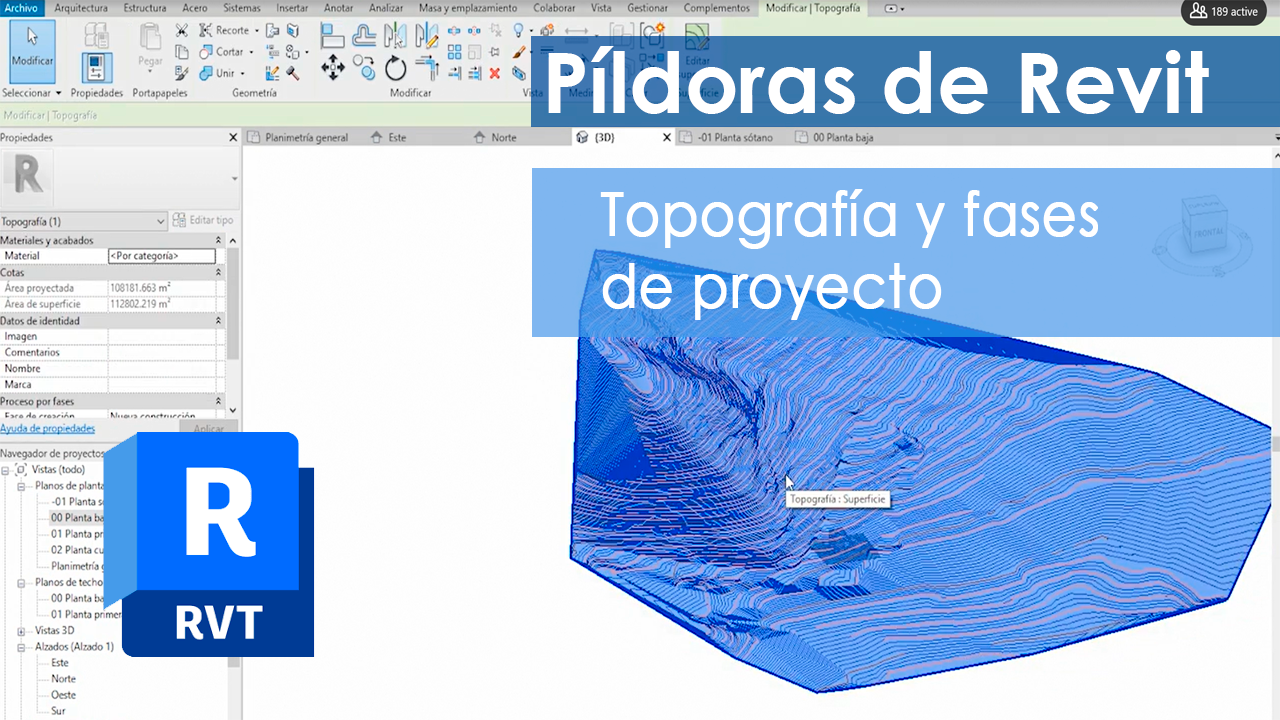Click the copy-to-clipboard icon below scissors
The image size is (1280, 720).
click(181, 51)
